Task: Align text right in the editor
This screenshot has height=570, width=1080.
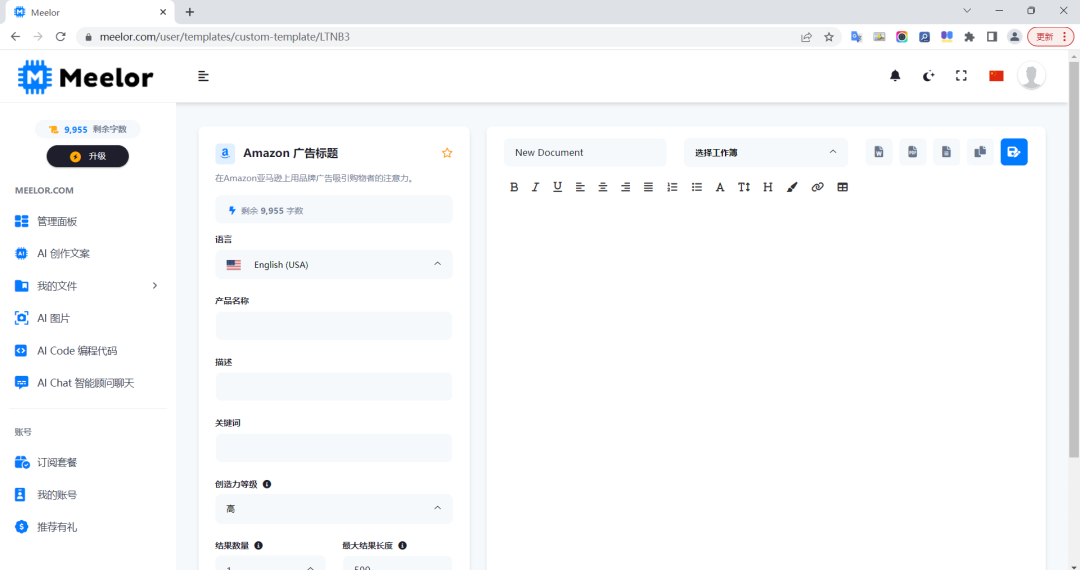Action: click(625, 187)
